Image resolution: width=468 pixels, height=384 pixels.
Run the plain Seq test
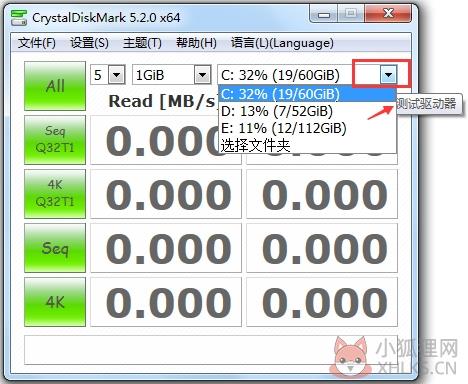pos(55,248)
